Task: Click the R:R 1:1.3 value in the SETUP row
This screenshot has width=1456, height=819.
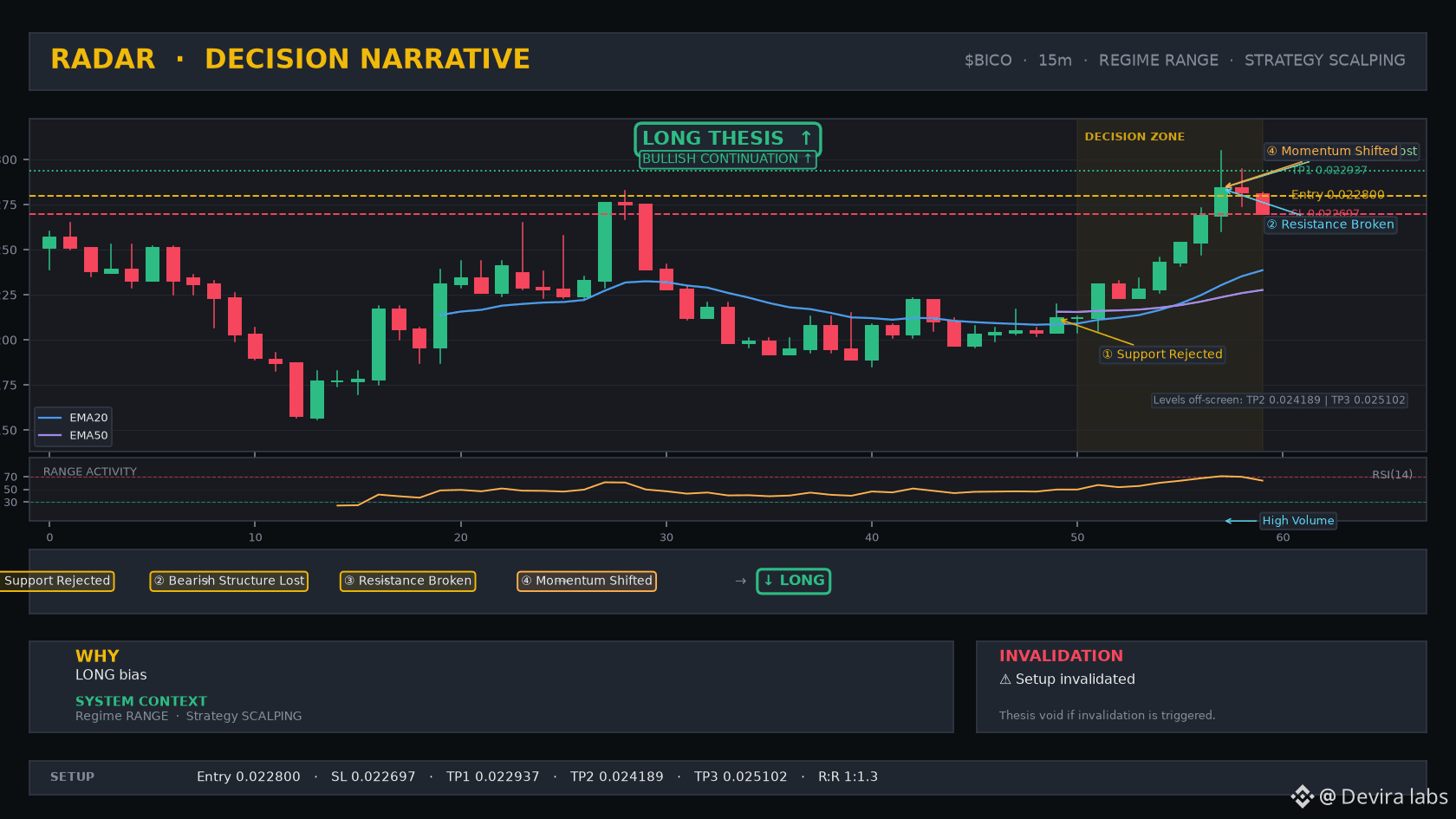Action: (848, 777)
